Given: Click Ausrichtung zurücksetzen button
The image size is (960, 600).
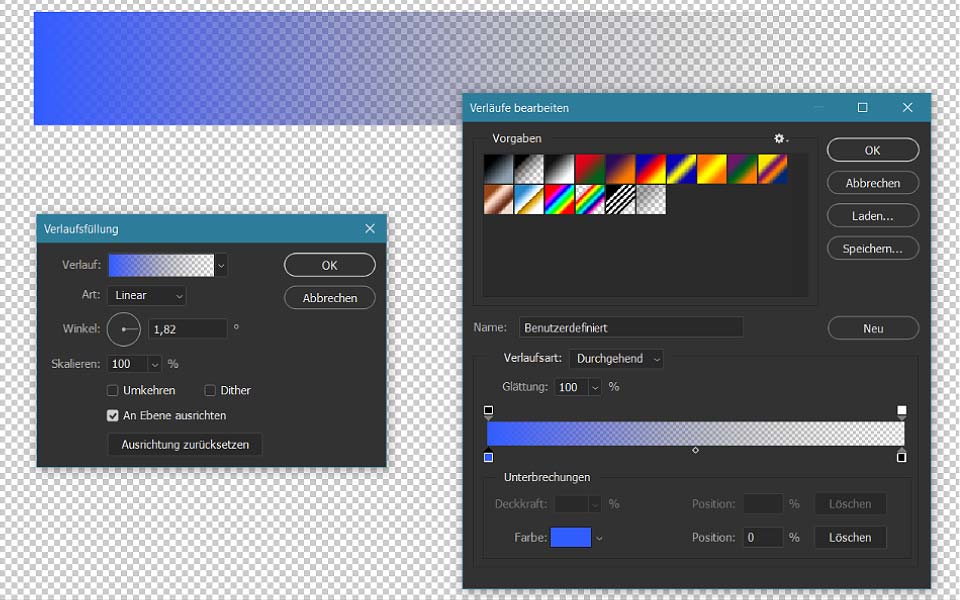Looking at the screenshot, I should 185,444.
